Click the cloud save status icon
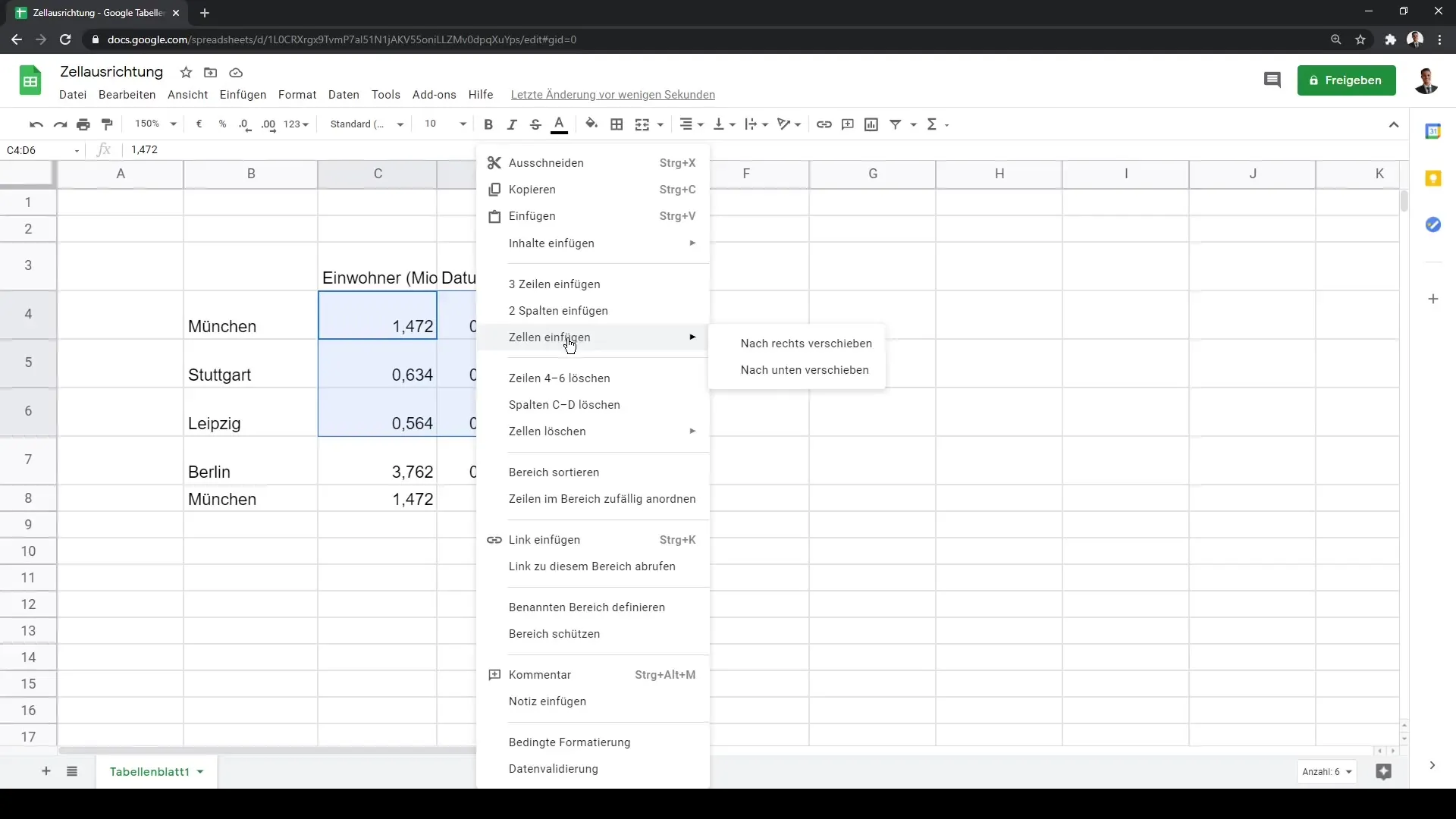The width and height of the screenshot is (1456, 819). pyautogui.click(x=236, y=73)
